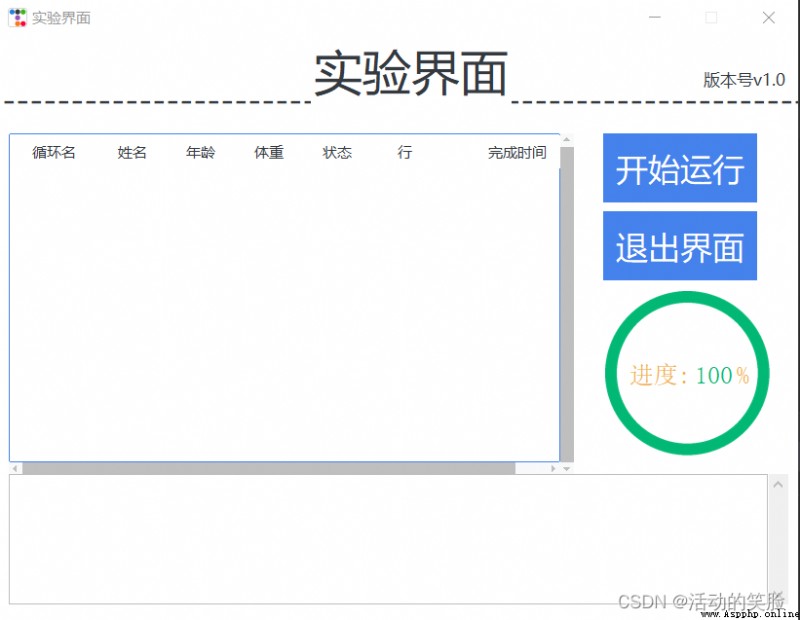Select the 年龄 column header

coord(201,152)
